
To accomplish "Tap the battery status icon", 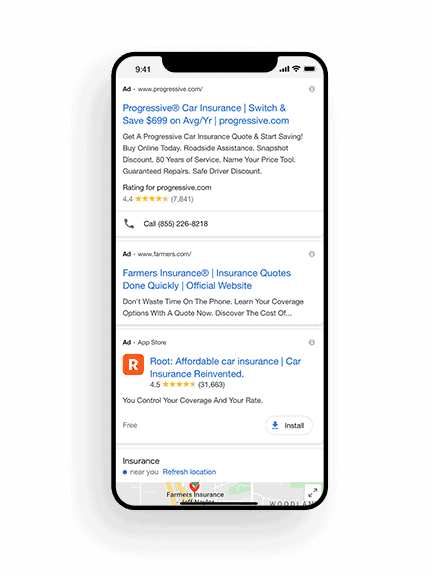I will (x=310, y=69).
